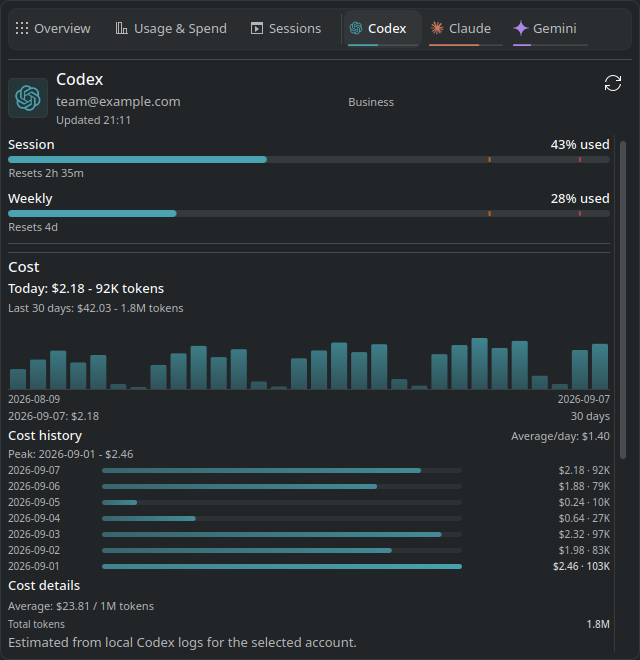The image size is (640, 660).
Task: Click the $2.46 · 103K value
Action: coord(581,566)
